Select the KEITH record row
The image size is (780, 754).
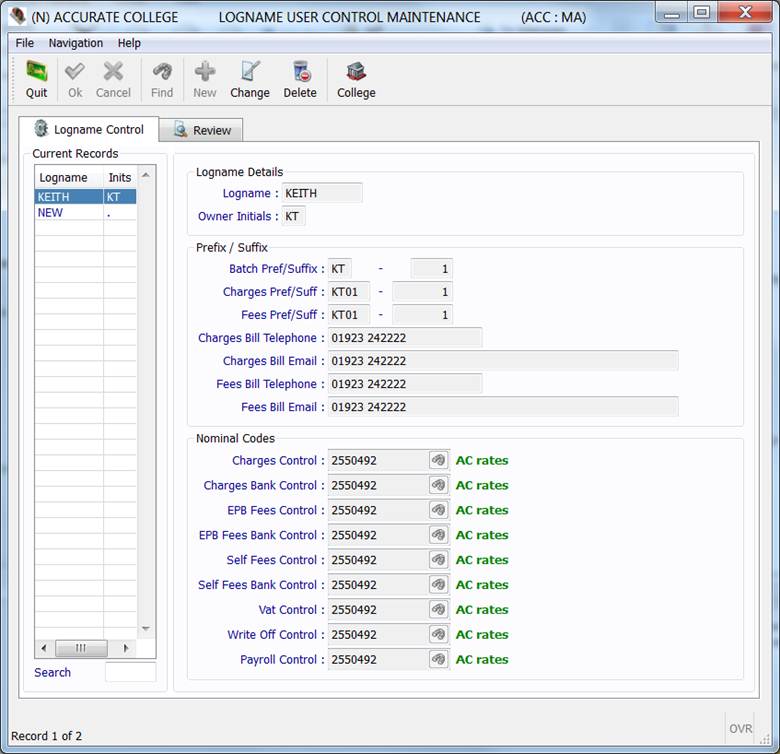54,197
